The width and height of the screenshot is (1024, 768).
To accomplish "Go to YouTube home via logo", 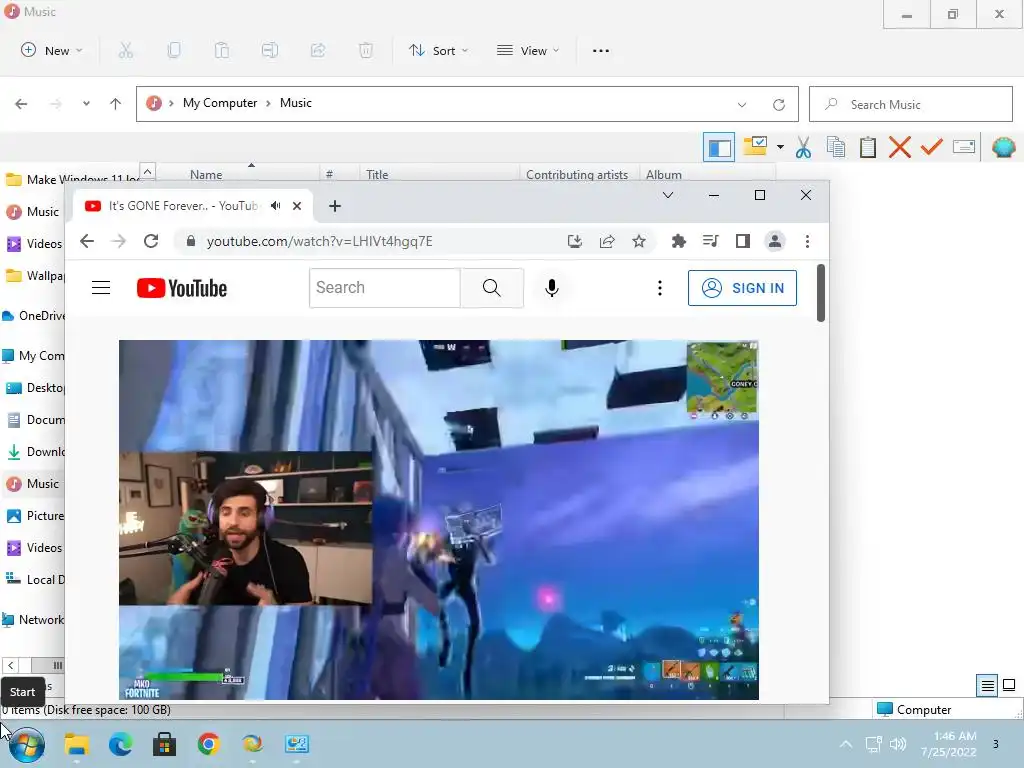I will (x=182, y=288).
